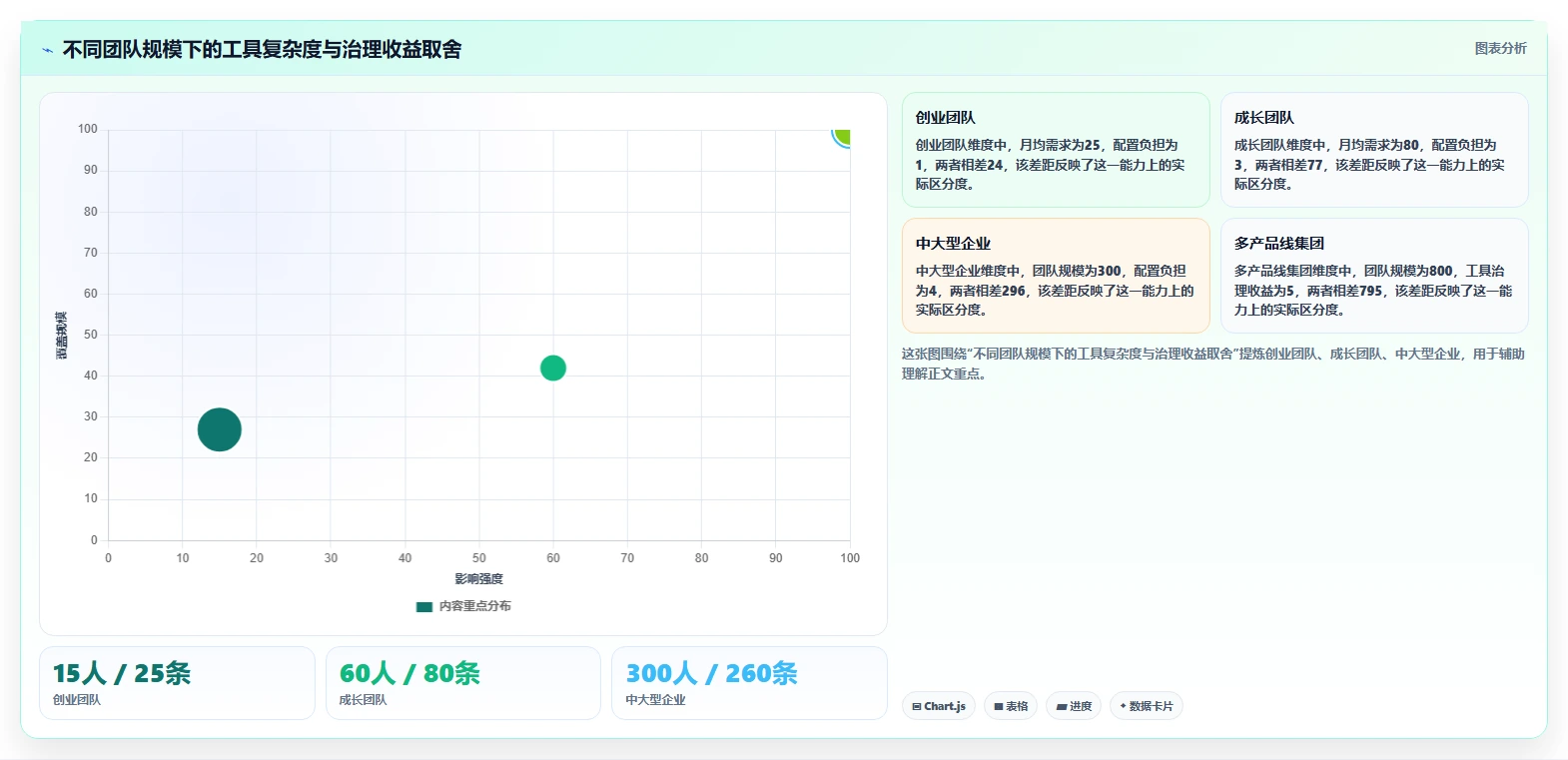Open the 多产品线集团 info card
This screenshot has width=1568, height=760.
[1374, 276]
